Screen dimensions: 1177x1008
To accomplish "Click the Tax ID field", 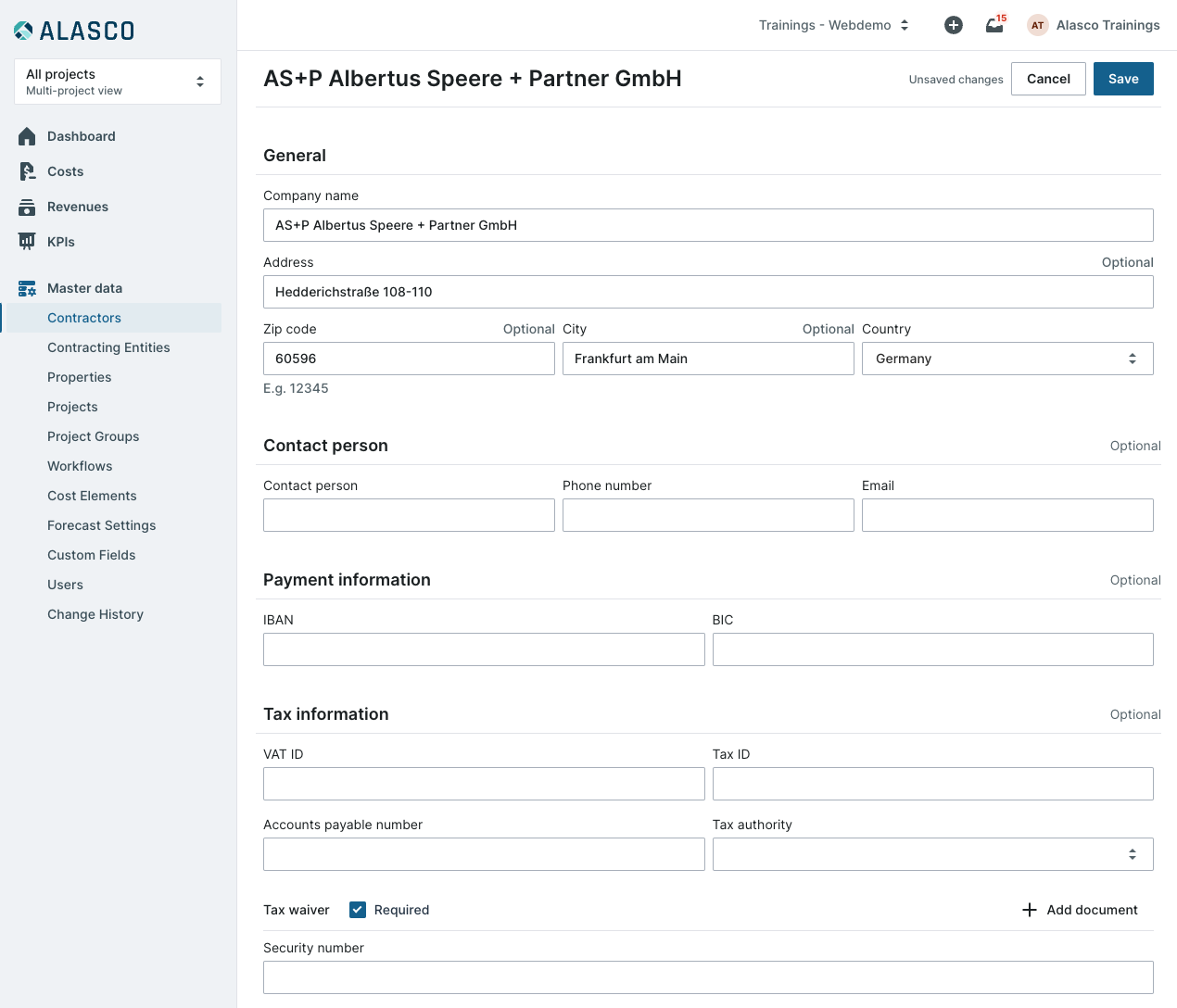I will point(933,784).
